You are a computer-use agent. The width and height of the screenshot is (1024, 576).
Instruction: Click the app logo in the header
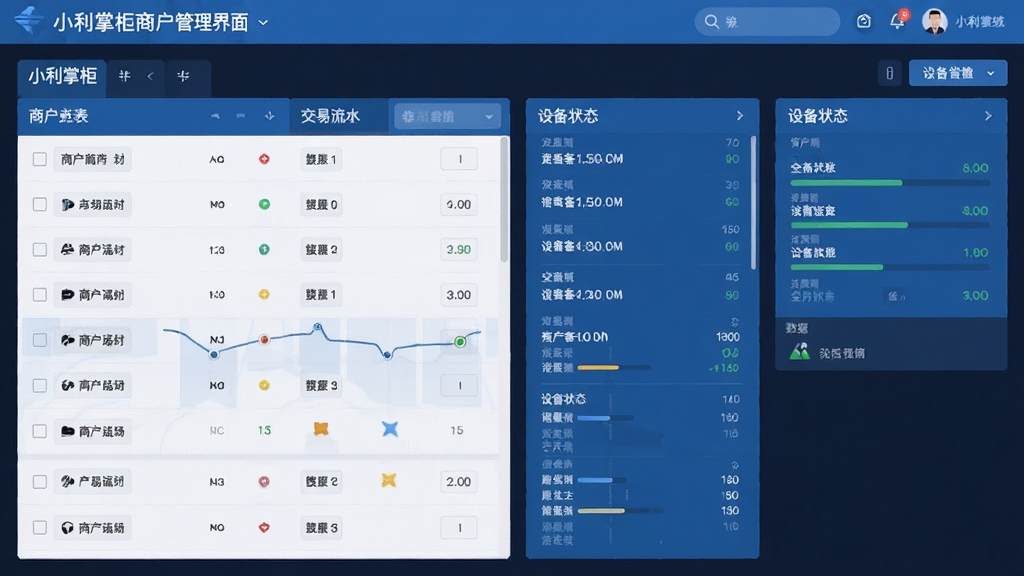click(28, 20)
